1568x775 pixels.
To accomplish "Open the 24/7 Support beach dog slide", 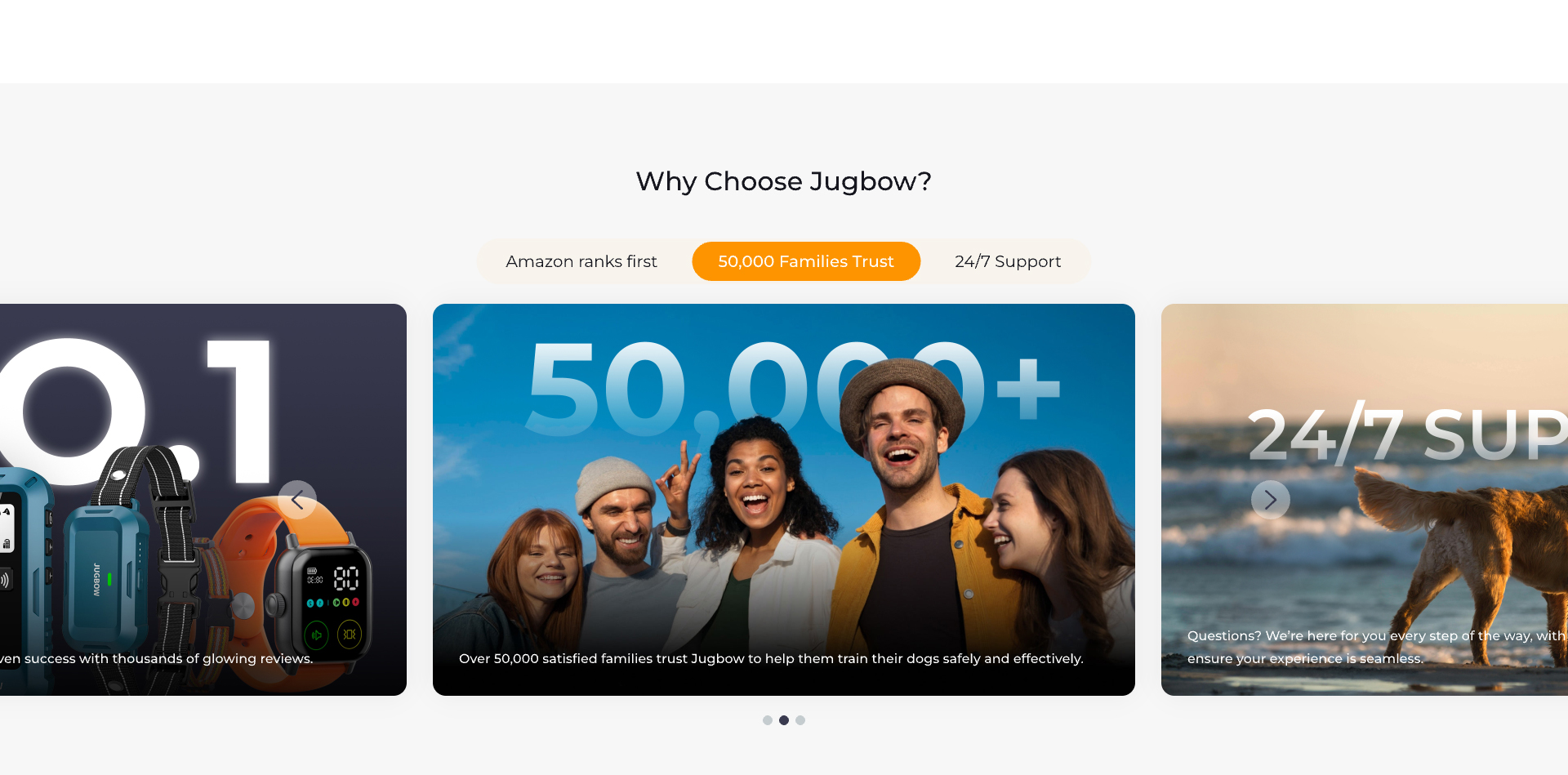I will [1365, 500].
